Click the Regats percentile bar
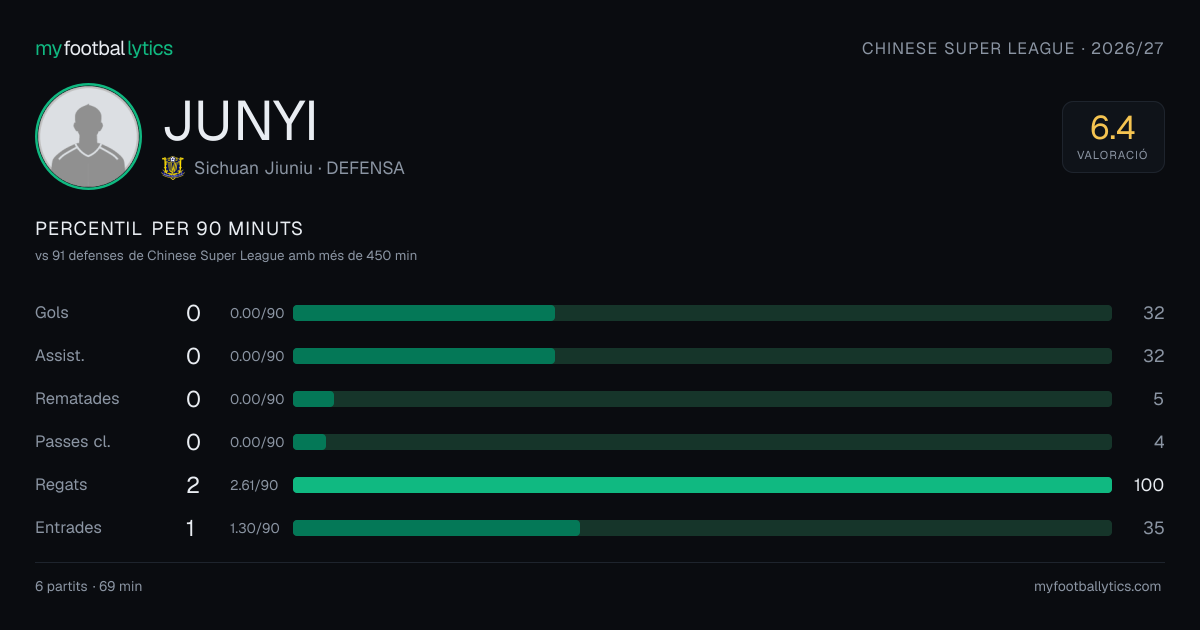 point(702,485)
